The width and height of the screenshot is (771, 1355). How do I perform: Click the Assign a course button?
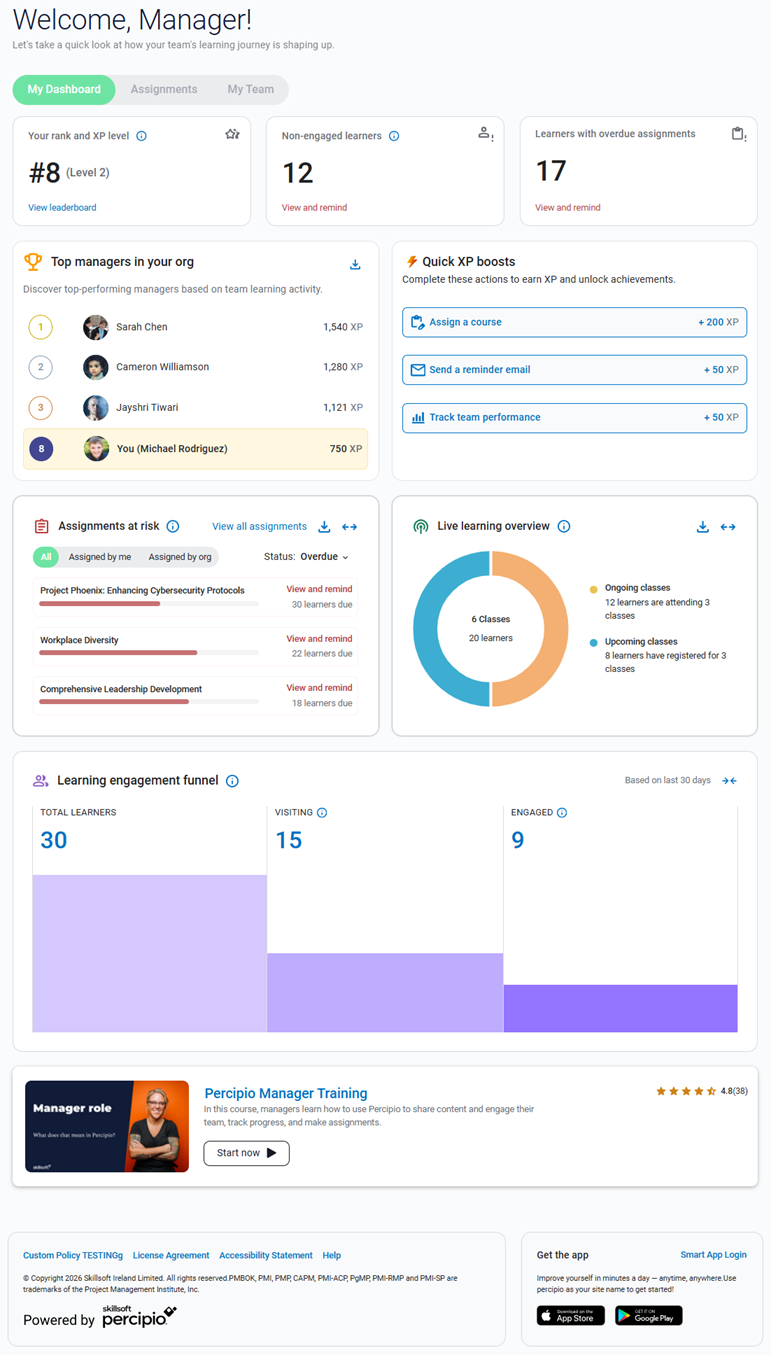[x=574, y=323]
